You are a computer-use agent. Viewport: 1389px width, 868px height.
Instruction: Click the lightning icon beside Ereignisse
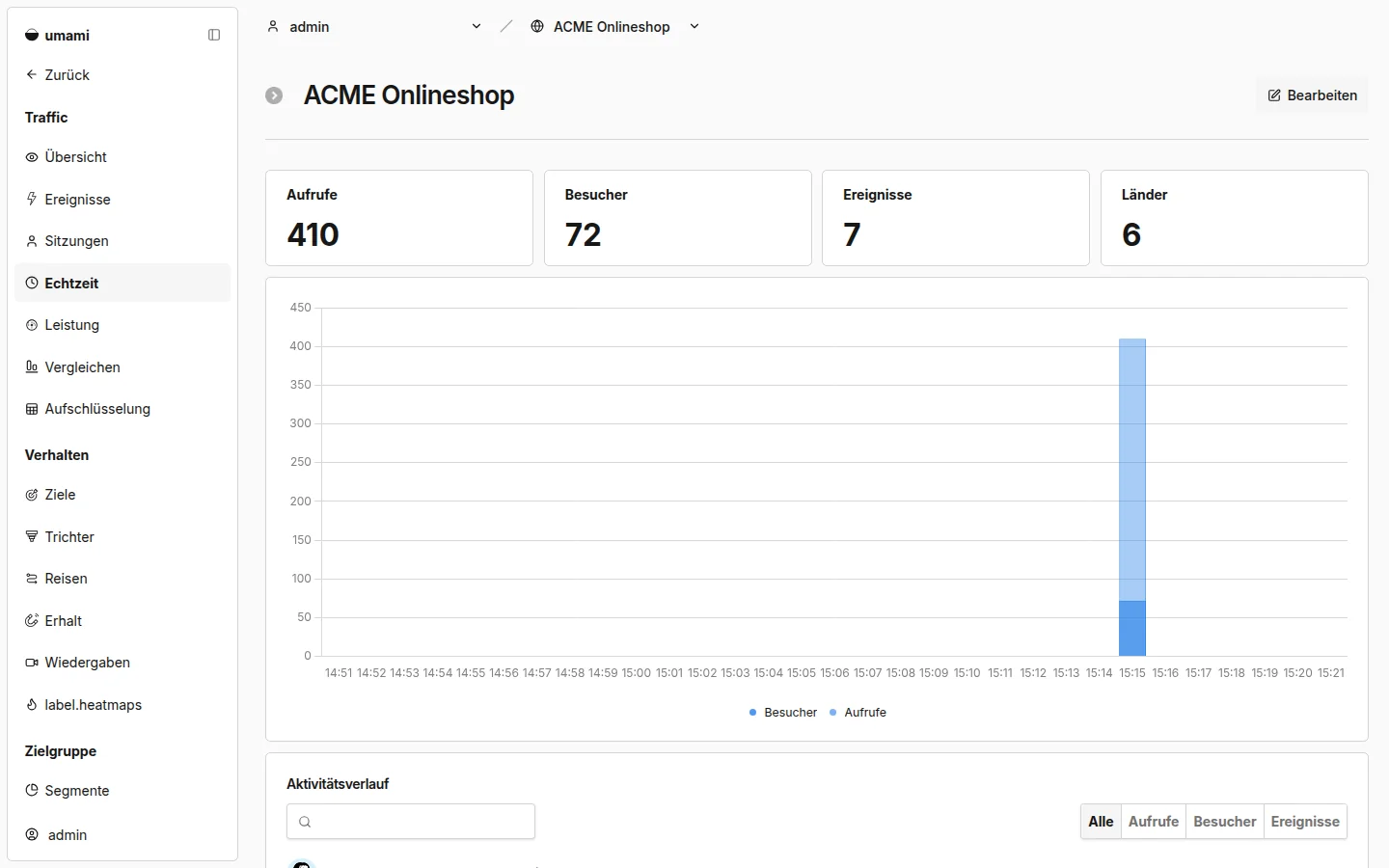click(32, 199)
